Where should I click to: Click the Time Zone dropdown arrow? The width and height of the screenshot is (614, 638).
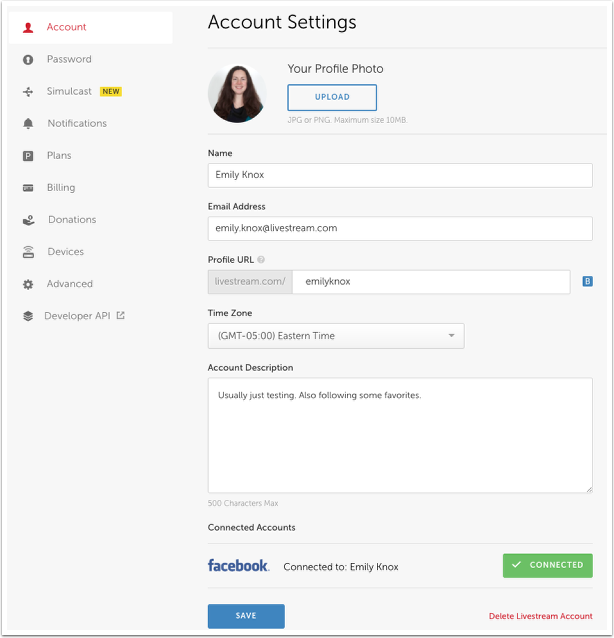(451, 336)
